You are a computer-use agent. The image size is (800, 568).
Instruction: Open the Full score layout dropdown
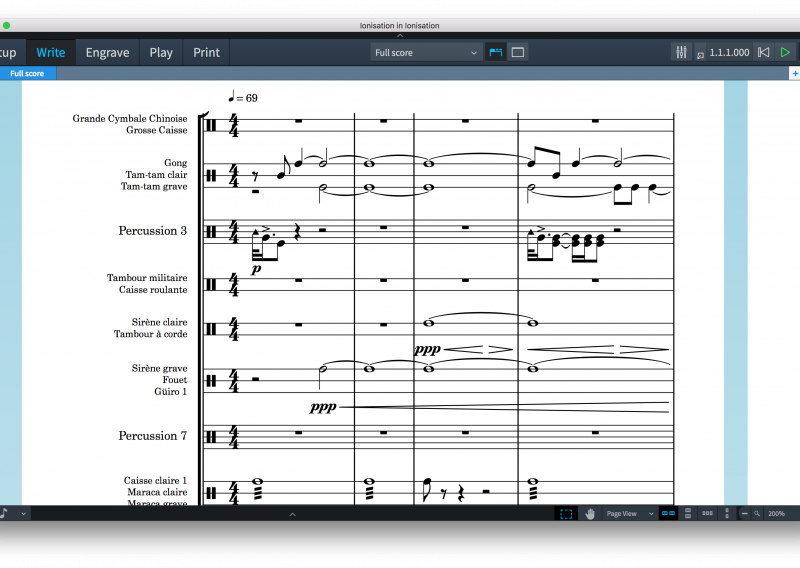(x=426, y=53)
